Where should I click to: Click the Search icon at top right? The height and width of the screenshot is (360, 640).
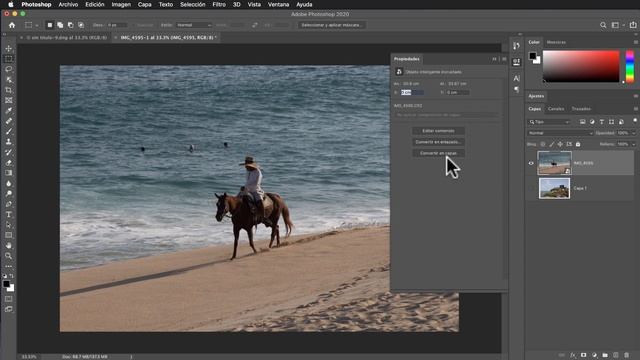603,25
